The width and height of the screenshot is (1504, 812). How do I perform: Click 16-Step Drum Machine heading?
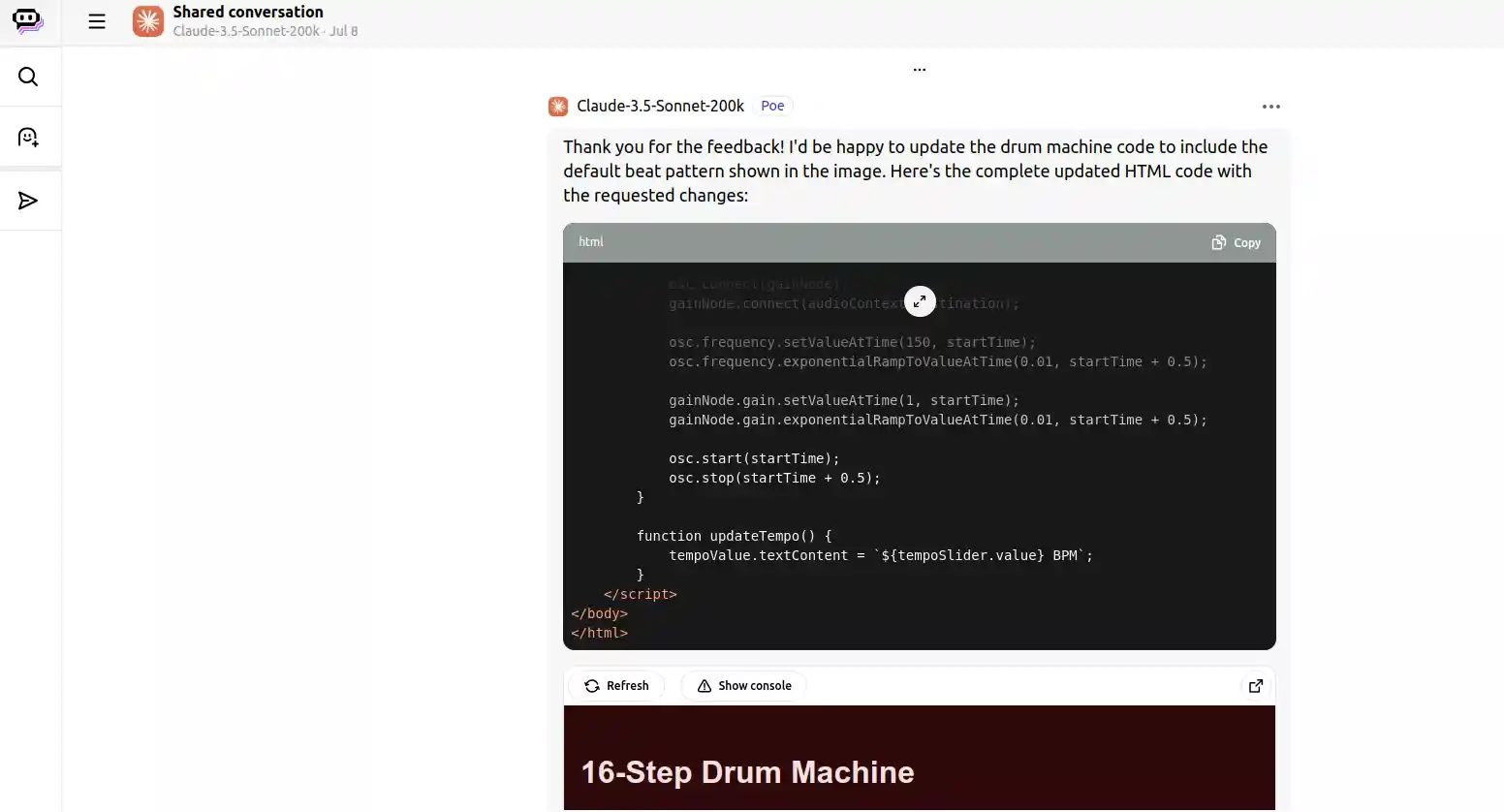747,772
